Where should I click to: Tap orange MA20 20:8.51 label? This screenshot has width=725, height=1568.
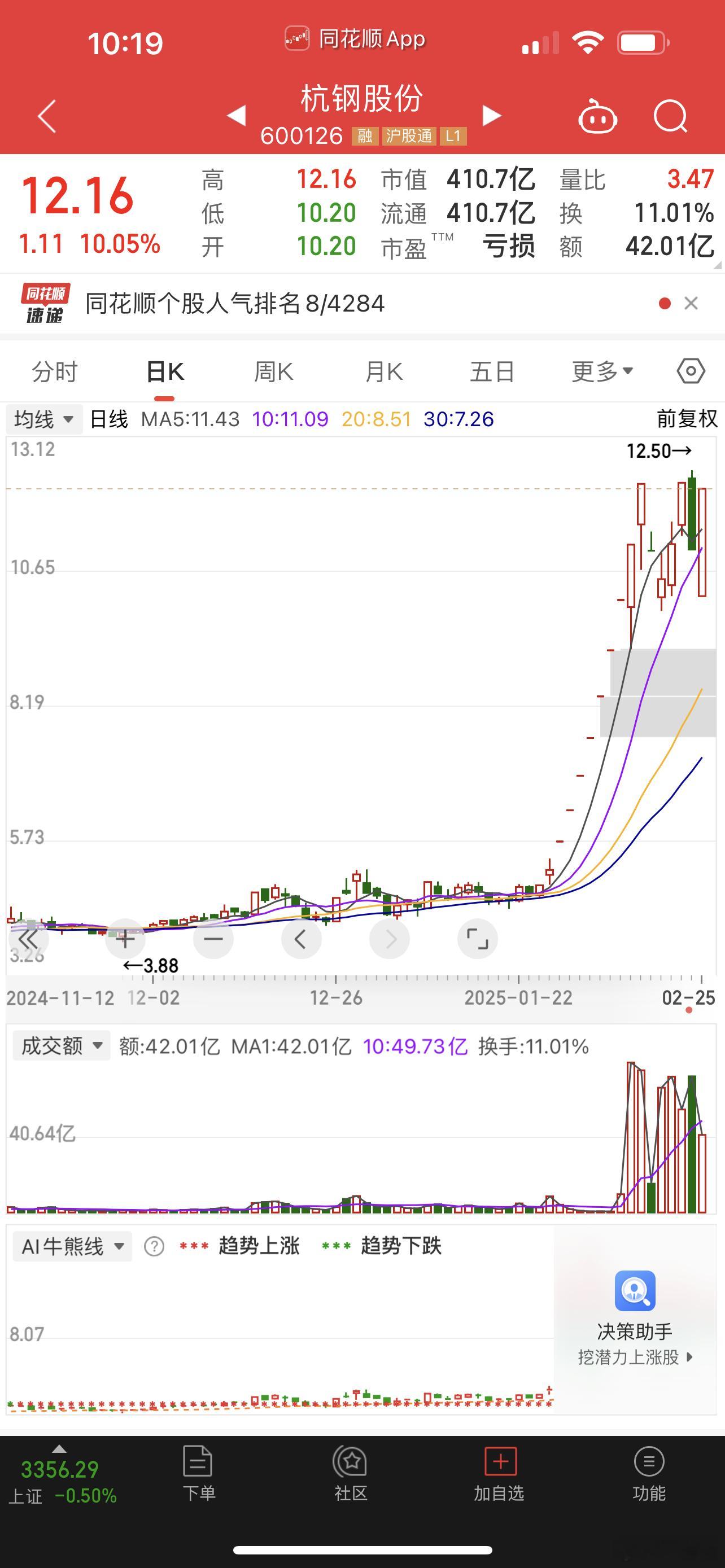[x=376, y=419]
